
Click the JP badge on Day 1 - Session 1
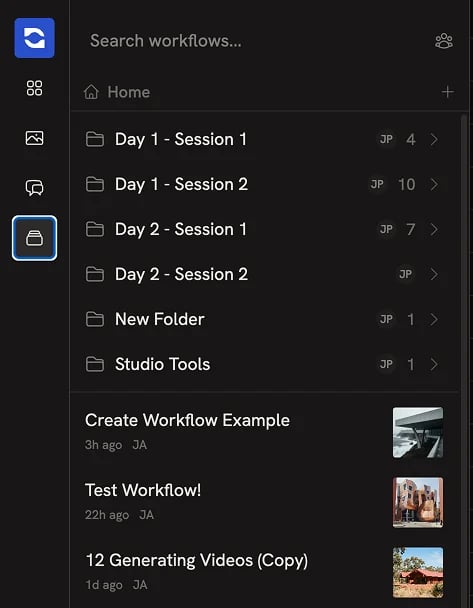[x=386, y=139]
